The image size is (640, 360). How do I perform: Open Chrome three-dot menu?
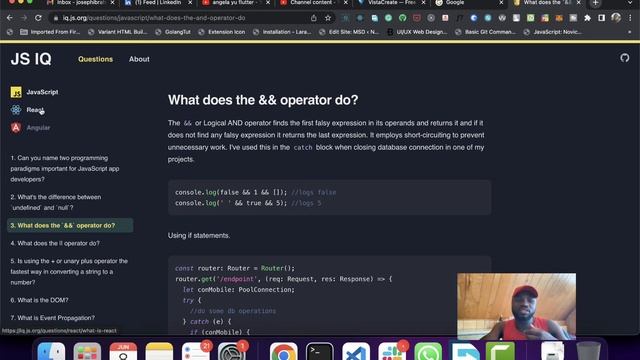click(x=630, y=18)
